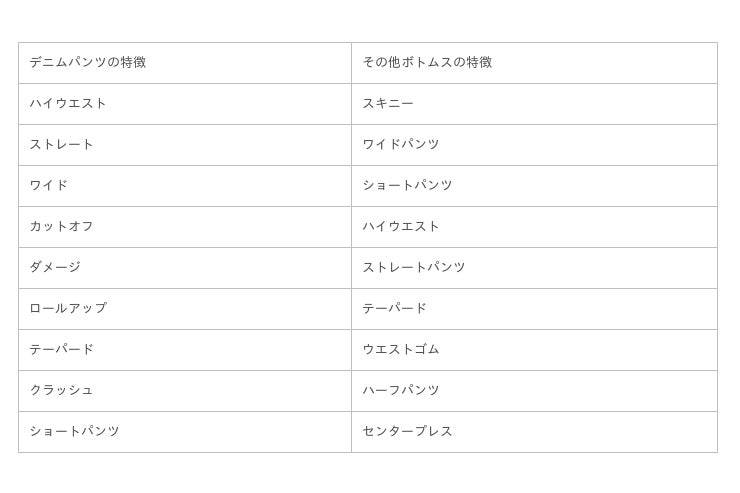
Task: Click the その他ボトムスの特徴 header cell
Action: tap(427, 62)
